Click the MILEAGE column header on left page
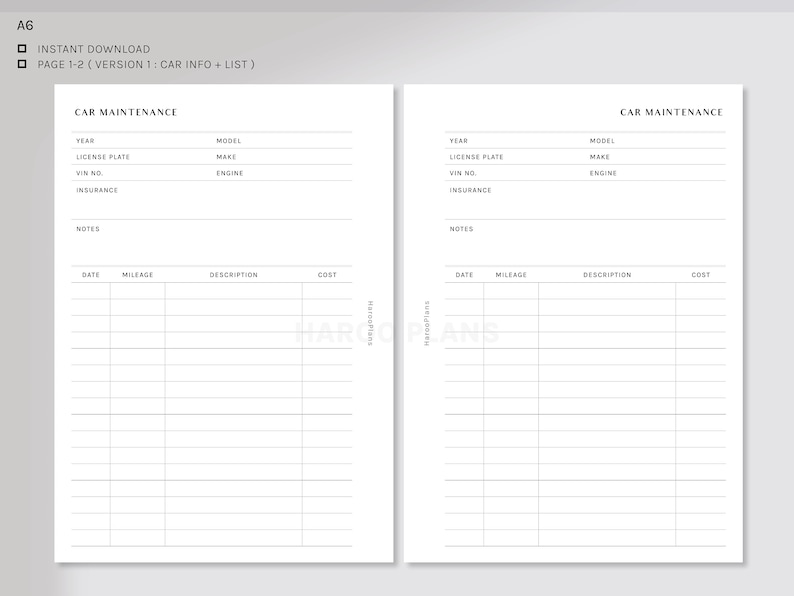The width and height of the screenshot is (794, 596). (x=138, y=275)
